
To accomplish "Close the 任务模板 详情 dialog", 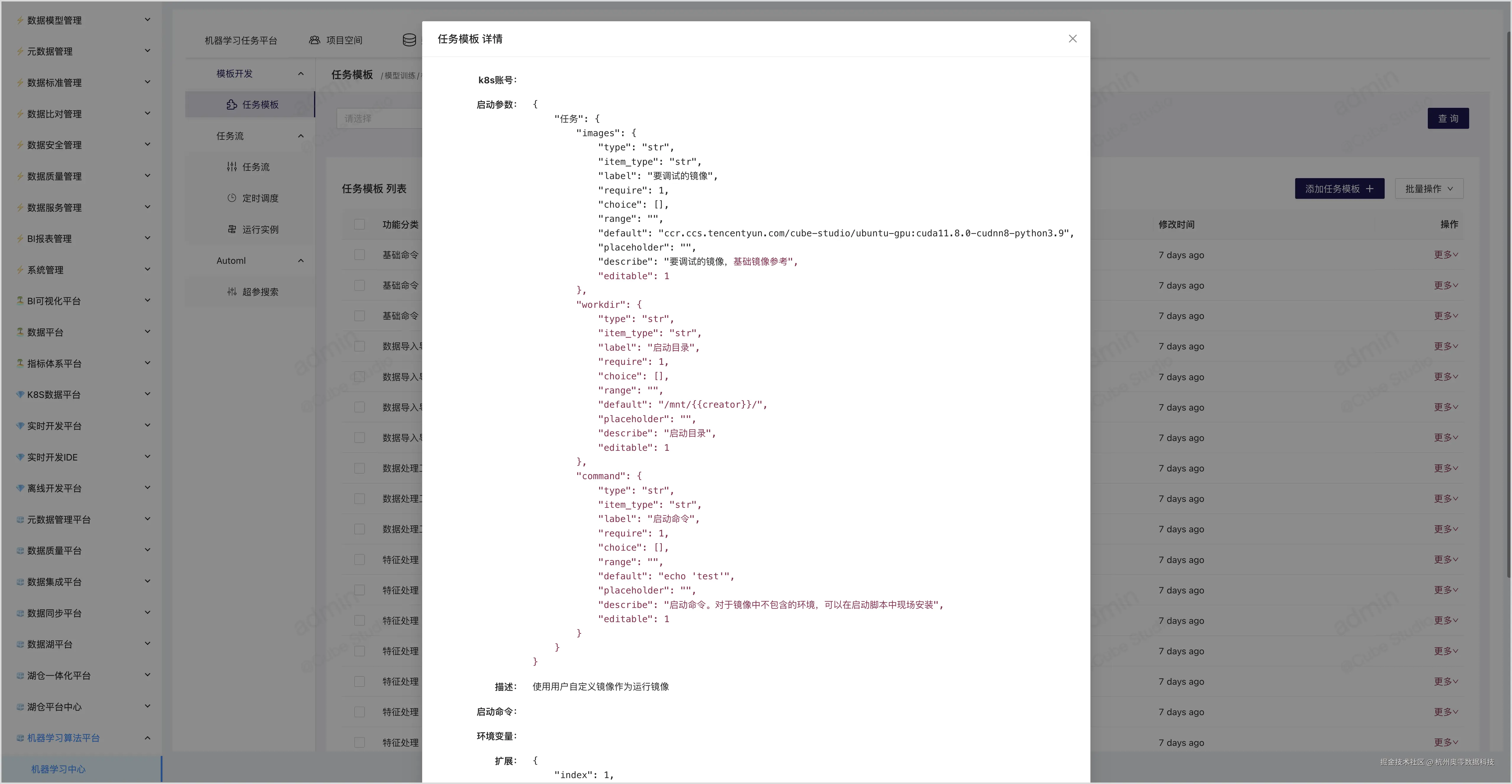I will [1072, 39].
